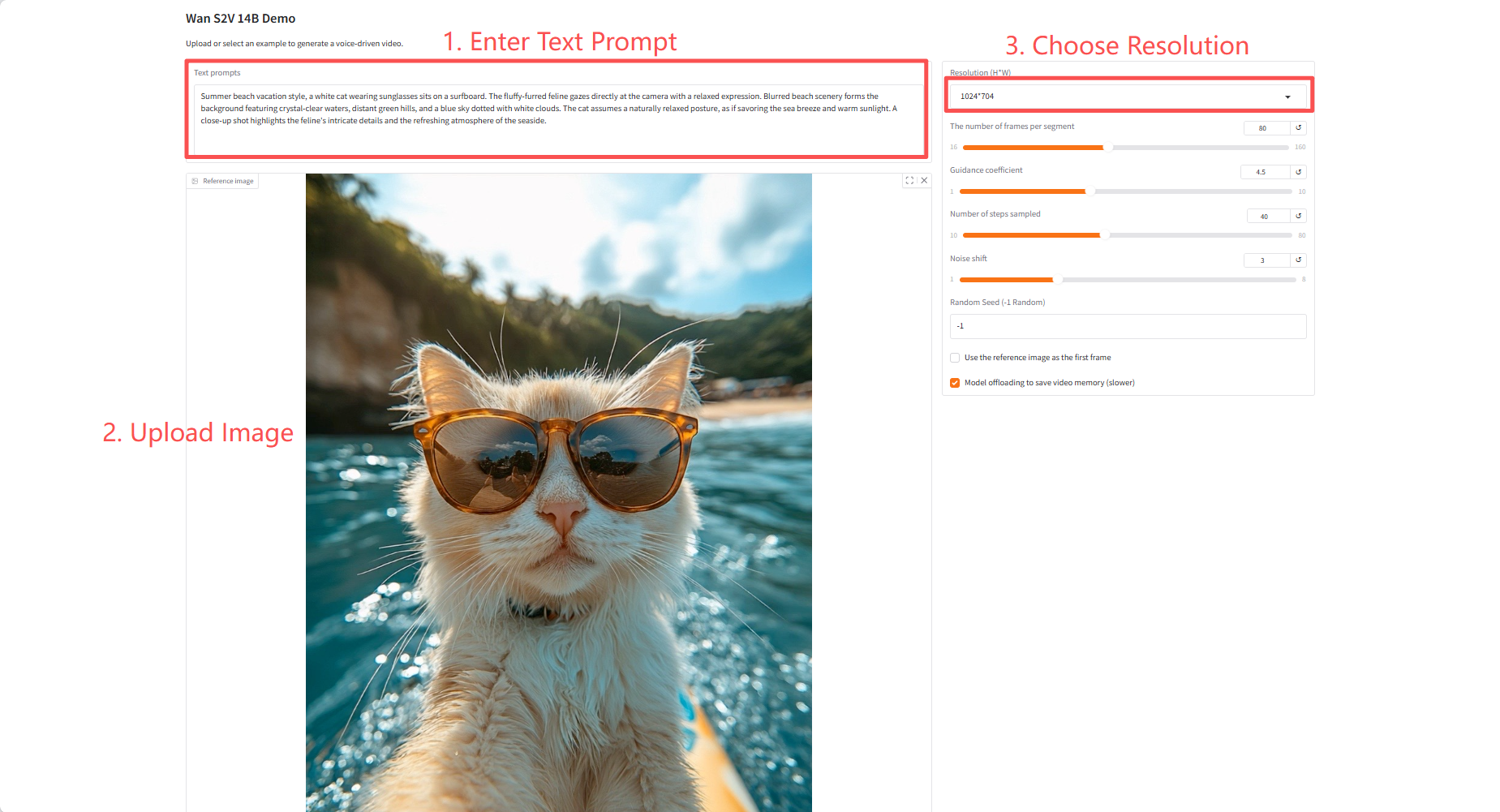The width and height of the screenshot is (1500, 812).
Task: Click the Noise shift slider track
Action: [1128, 280]
